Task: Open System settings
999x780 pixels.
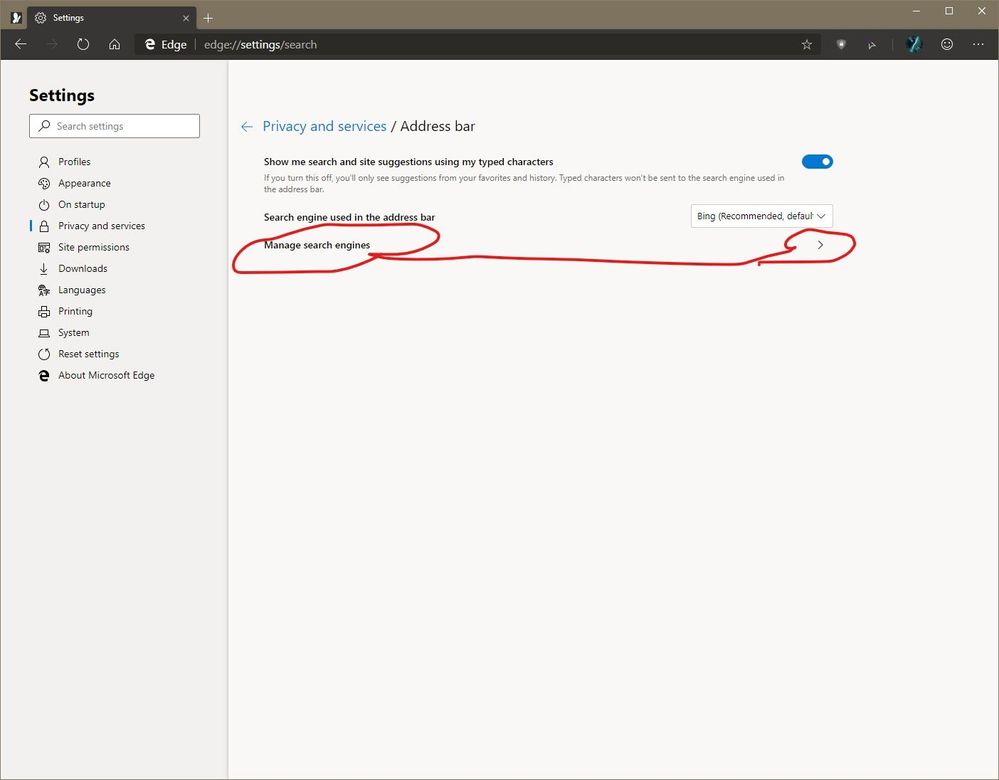Action: click(74, 333)
